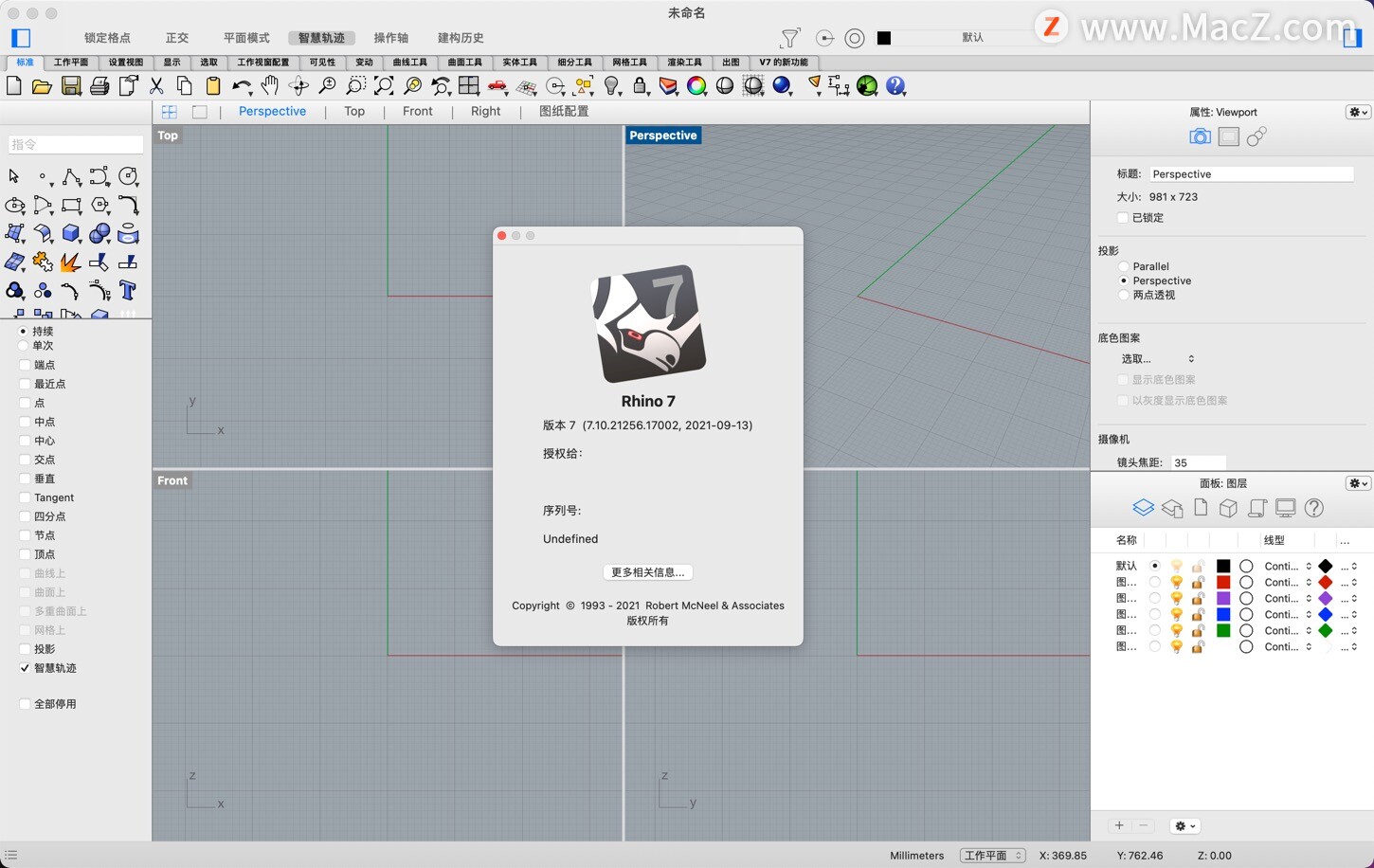Image resolution: width=1374 pixels, height=868 pixels.
Task: Open the gear dropdown at layer panel bottom
Action: click(x=1185, y=826)
